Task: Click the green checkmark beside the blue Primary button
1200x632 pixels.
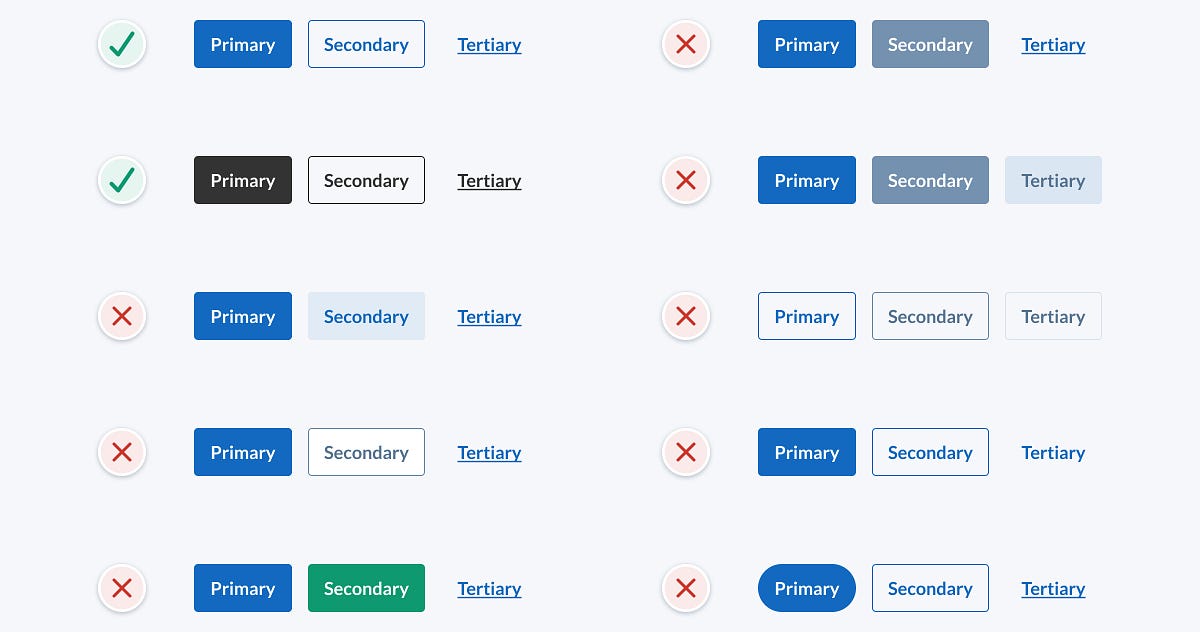Action: tap(122, 44)
